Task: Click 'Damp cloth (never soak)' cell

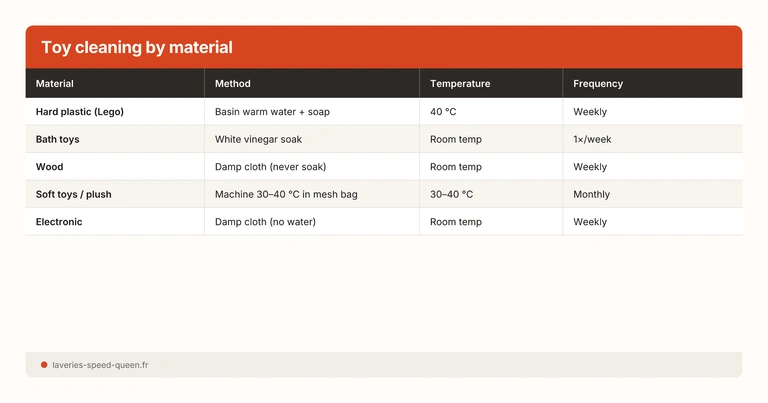Action: 270,167
